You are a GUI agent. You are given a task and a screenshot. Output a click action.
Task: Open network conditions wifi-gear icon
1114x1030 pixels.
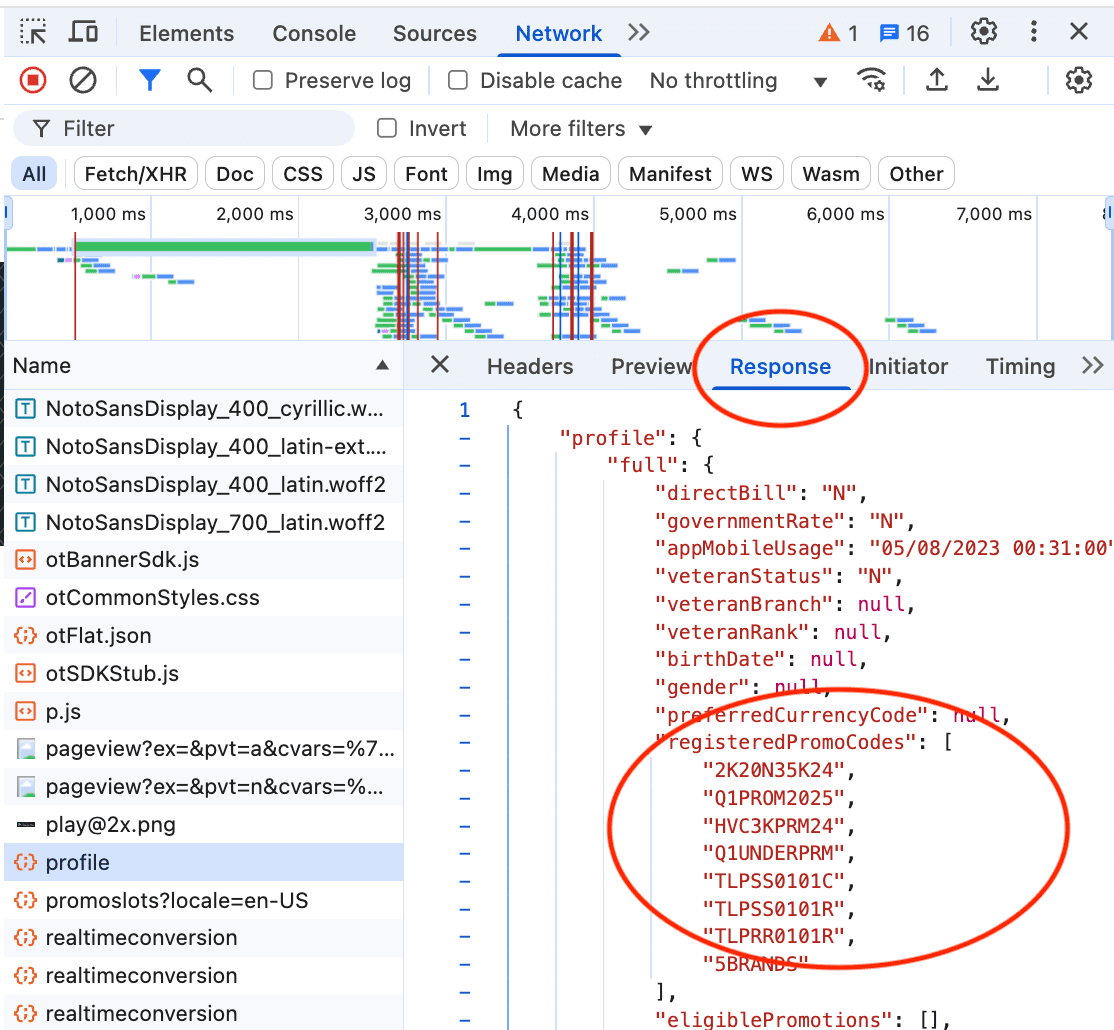point(872,80)
